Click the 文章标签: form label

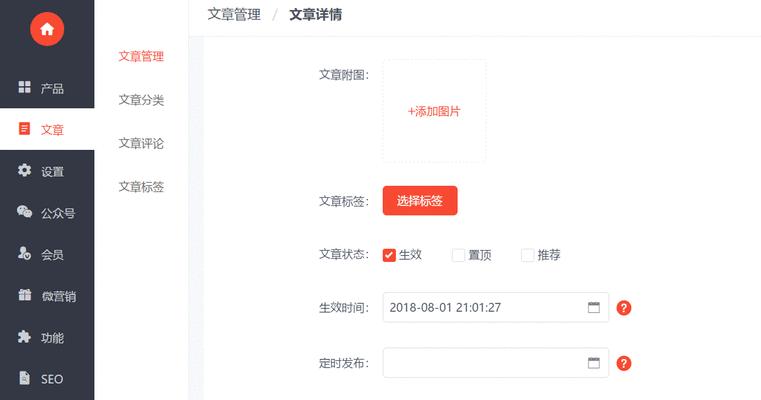pos(344,201)
